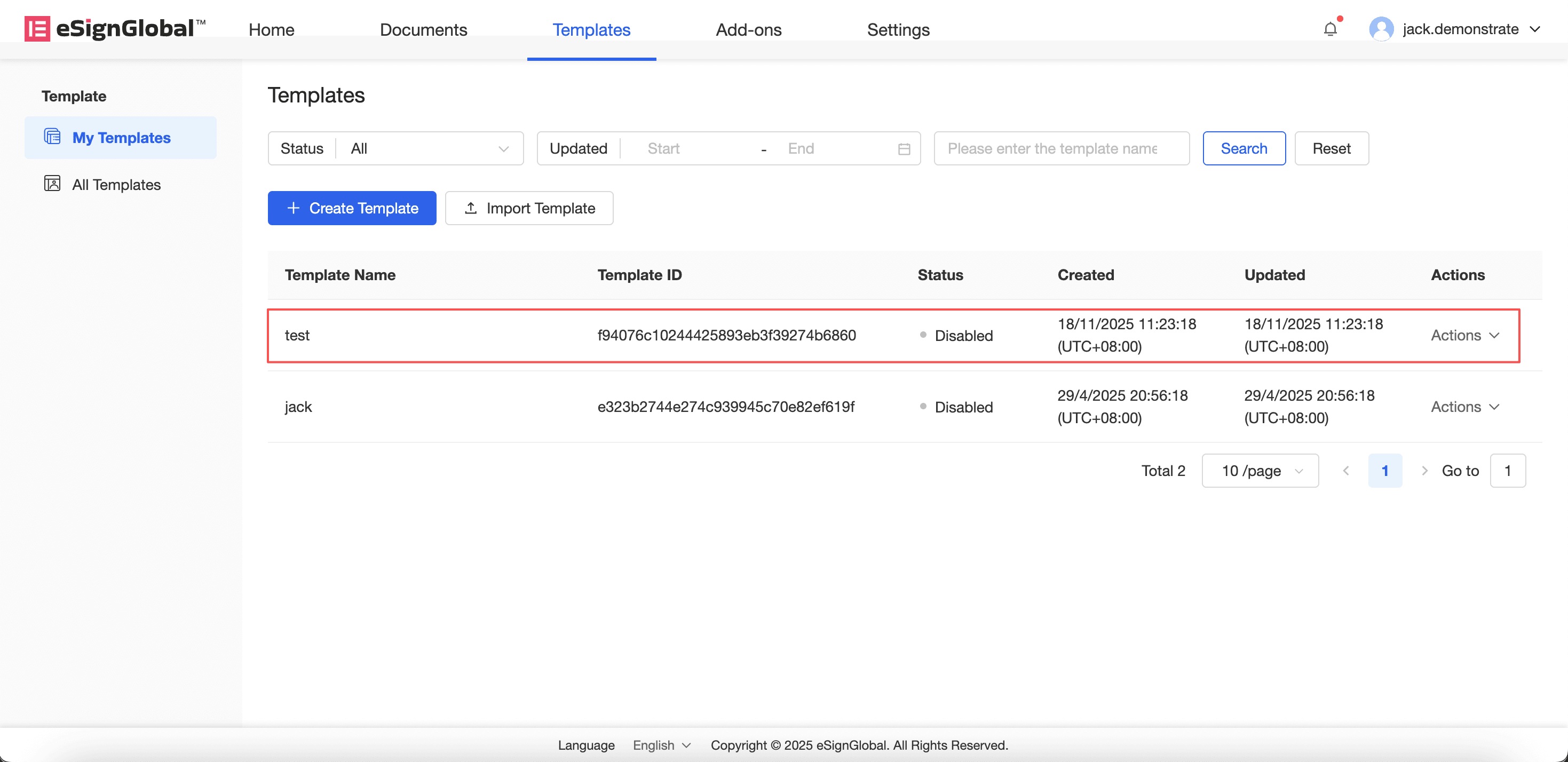This screenshot has width=1568, height=762.
Task: Open the Status filter dropdown
Action: click(x=429, y=148)
